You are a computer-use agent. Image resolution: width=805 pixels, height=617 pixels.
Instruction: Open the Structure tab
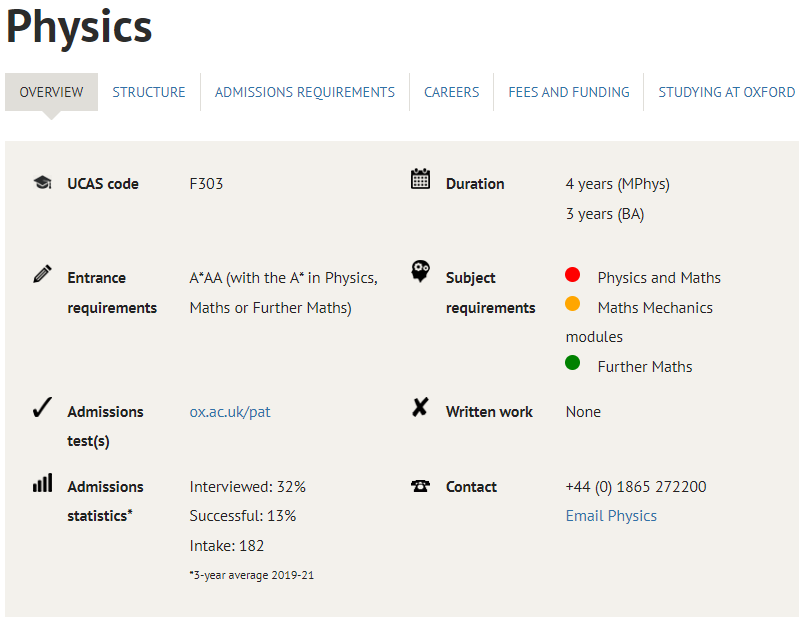click(x=149, y=92)
